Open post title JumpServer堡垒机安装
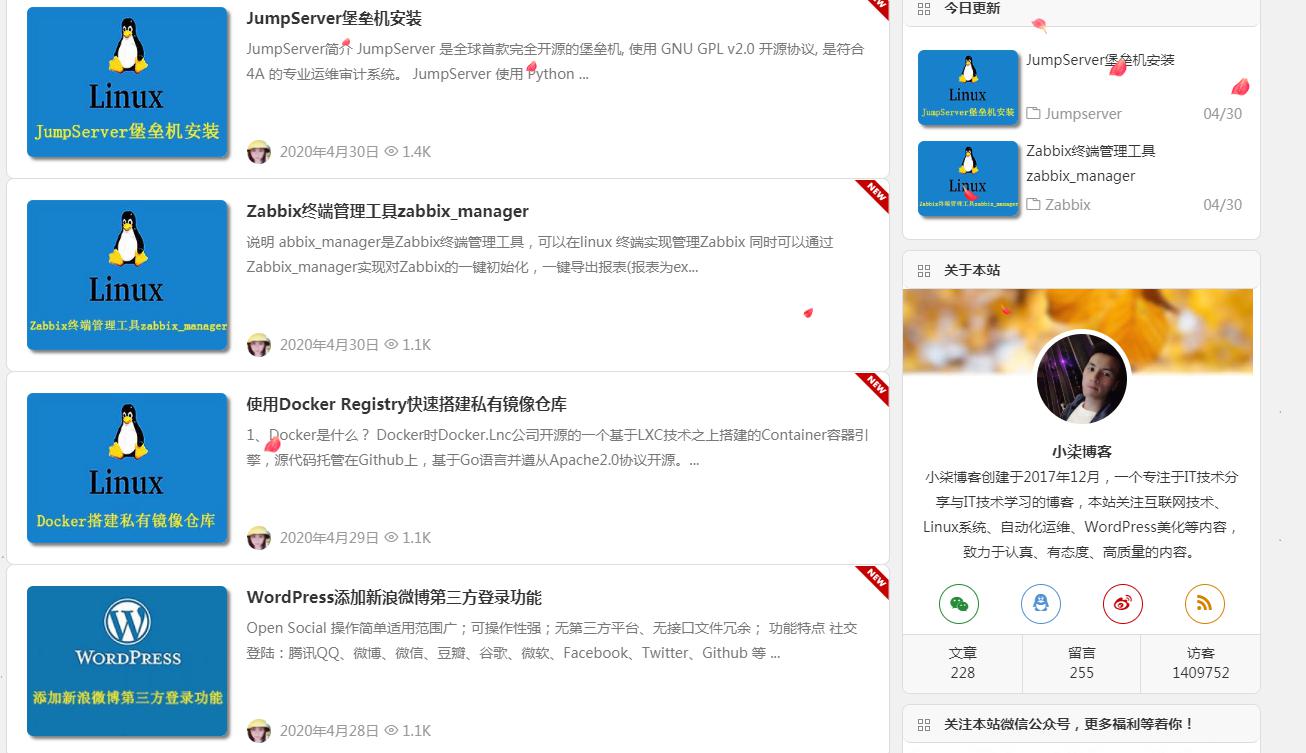1306x753 pixels. [334, 18]
